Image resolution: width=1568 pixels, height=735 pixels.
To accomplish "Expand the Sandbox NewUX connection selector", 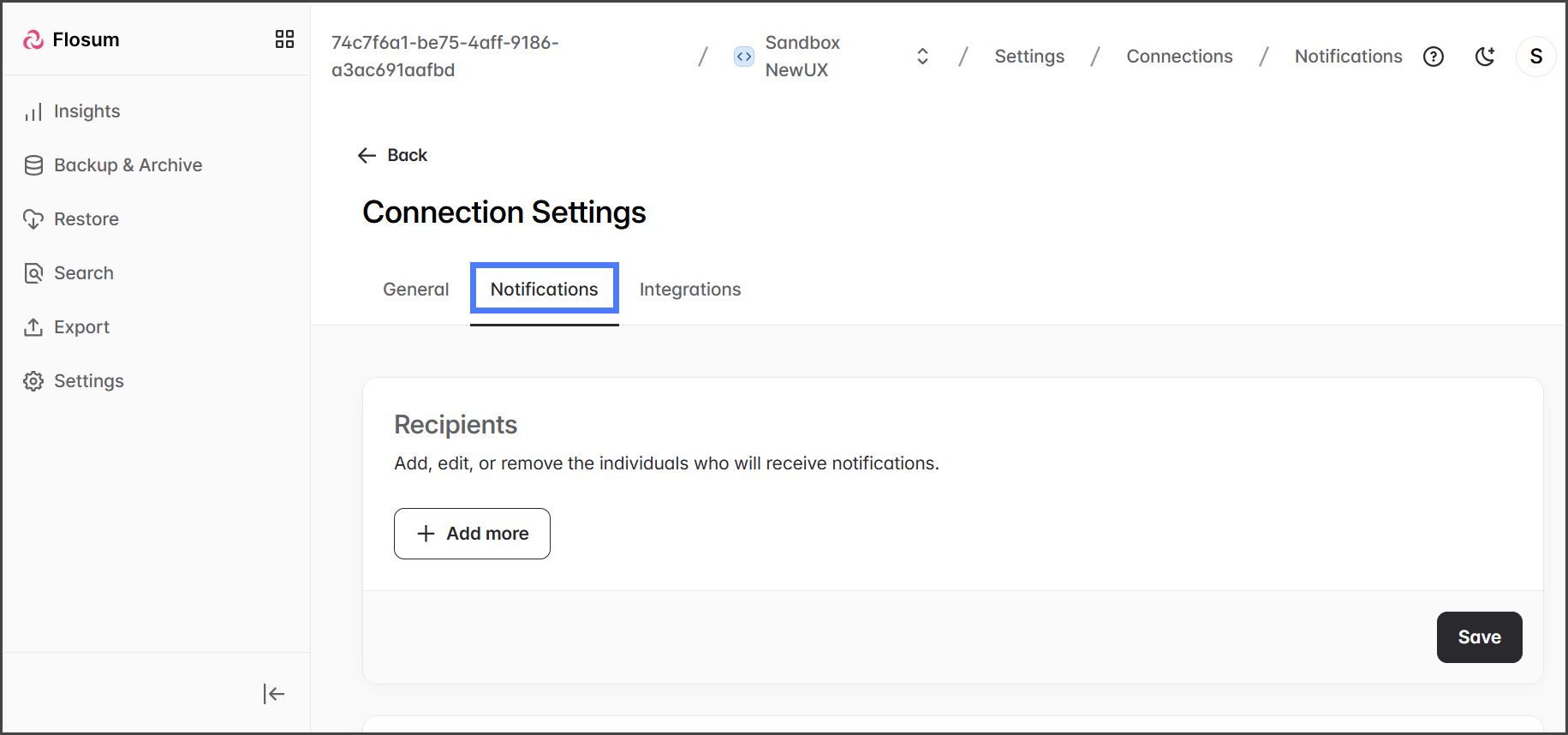I will coord(922,57).
